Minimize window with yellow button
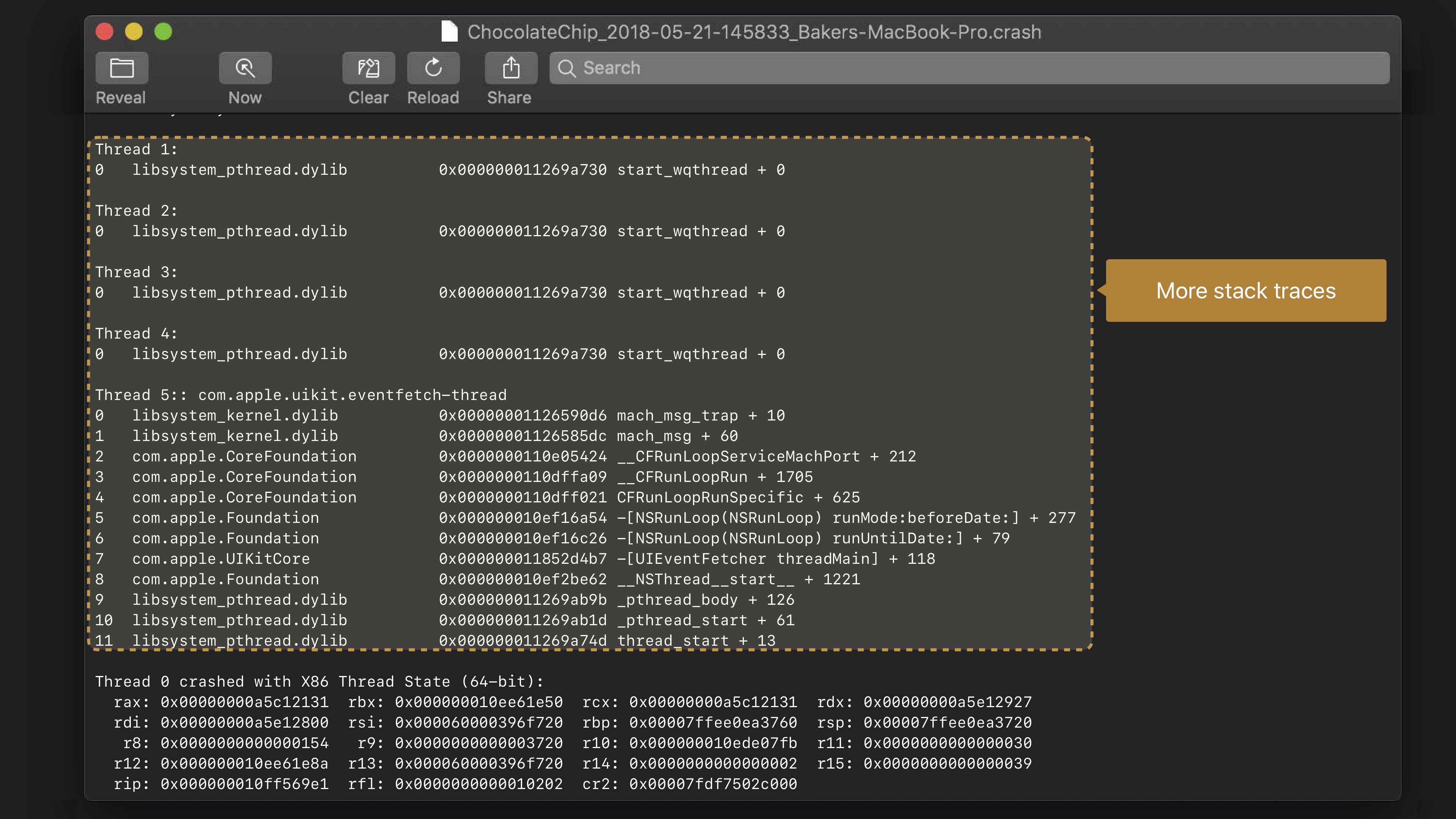Image resolution: width=1456 pixels, height=819 pixels. tap(134, 31)
